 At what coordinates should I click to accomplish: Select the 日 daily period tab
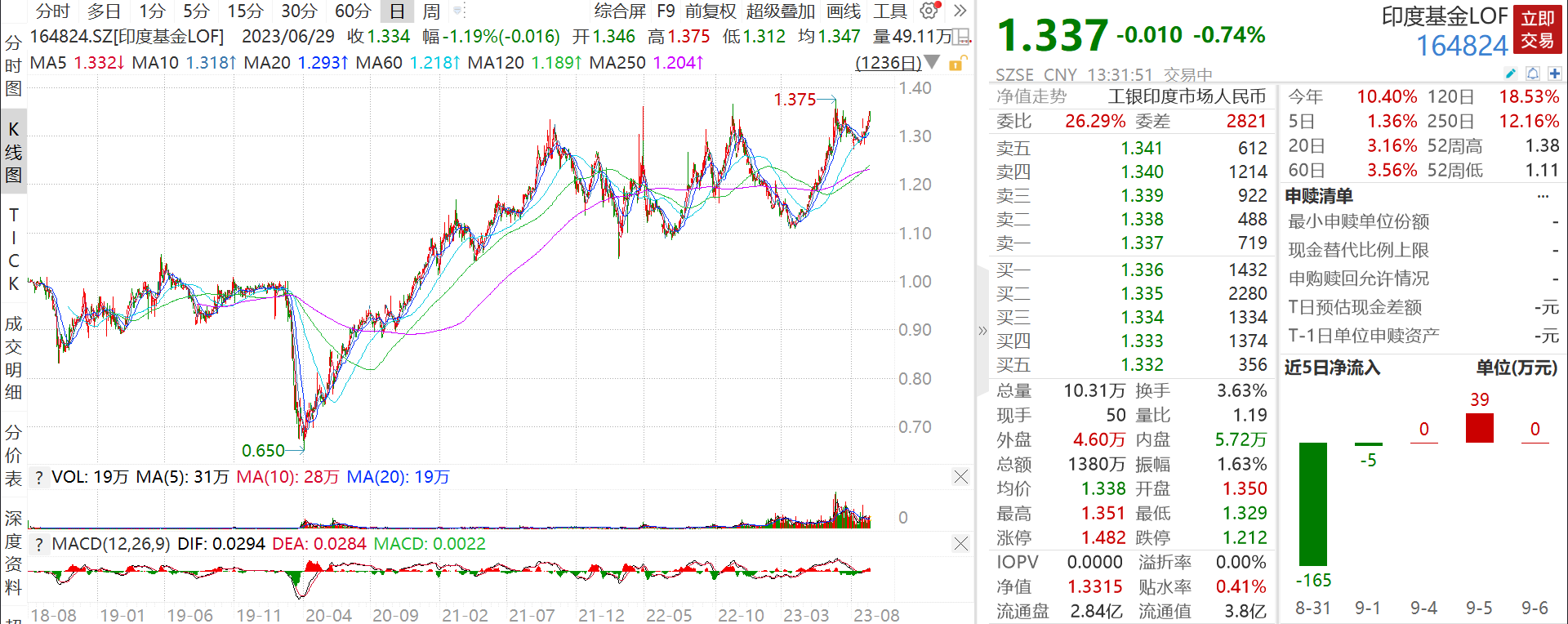point(397,11)
